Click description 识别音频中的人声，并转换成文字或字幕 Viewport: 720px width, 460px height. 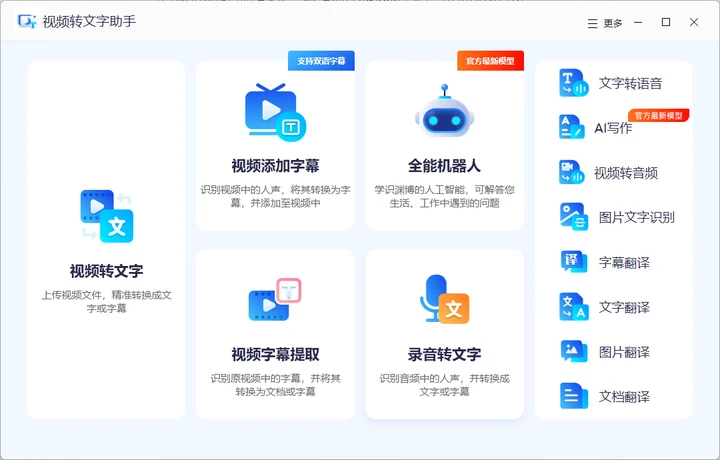(444, 385)
